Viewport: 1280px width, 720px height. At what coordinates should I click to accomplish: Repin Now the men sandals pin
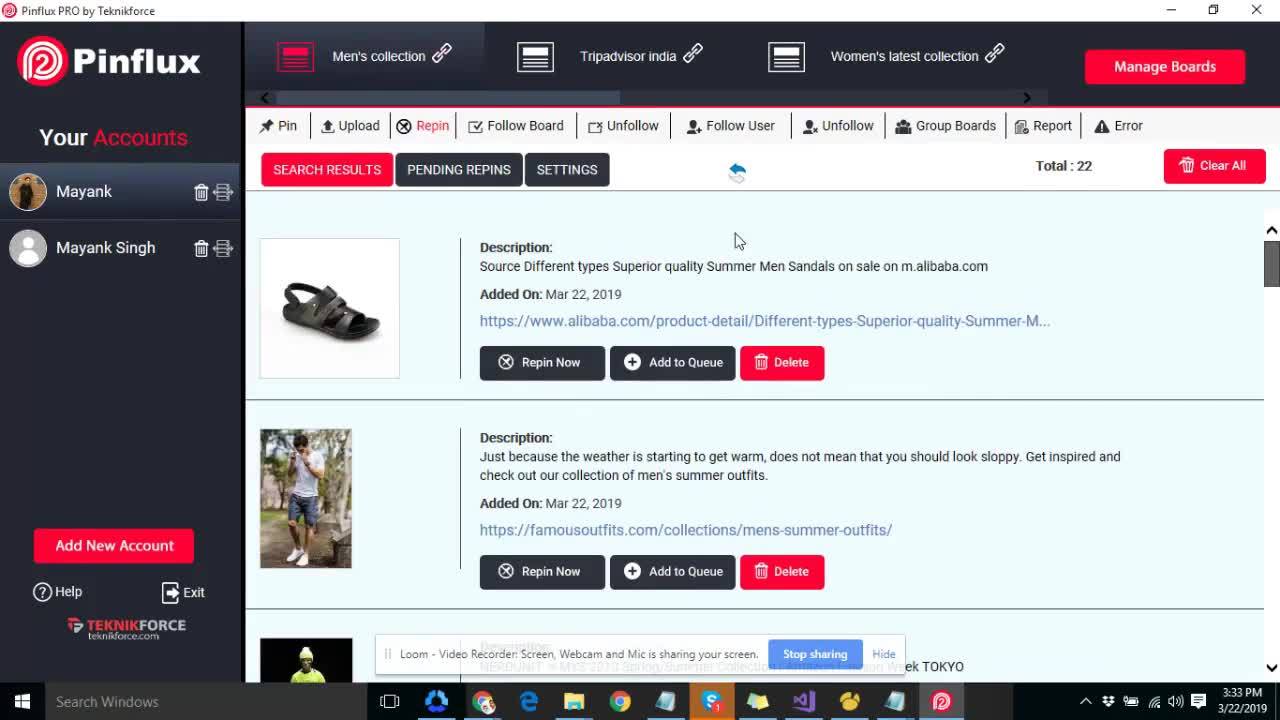[542, 363]
